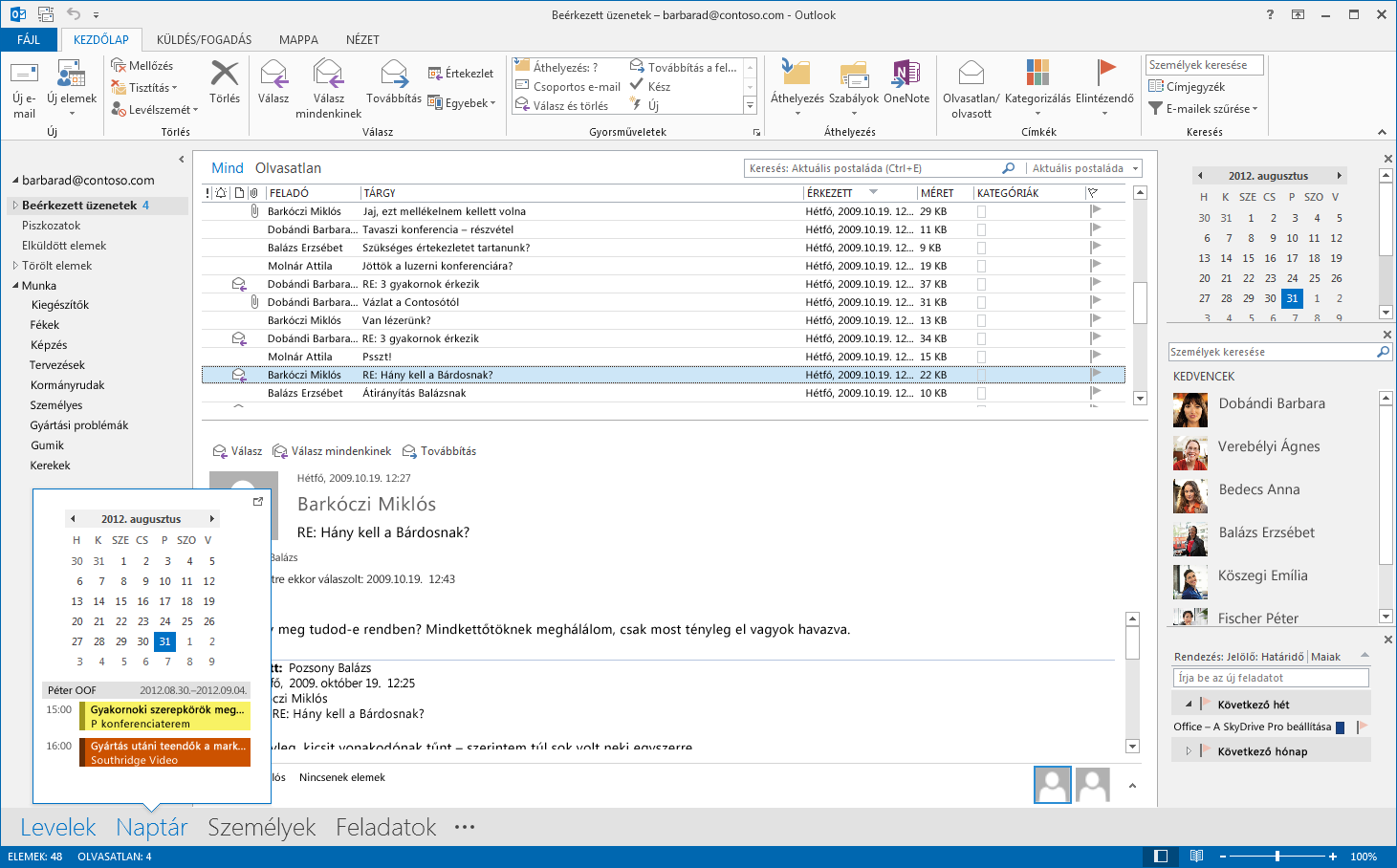Flag the Jöttök a luzerni konferenciára? message

(x=1096, y=266)
